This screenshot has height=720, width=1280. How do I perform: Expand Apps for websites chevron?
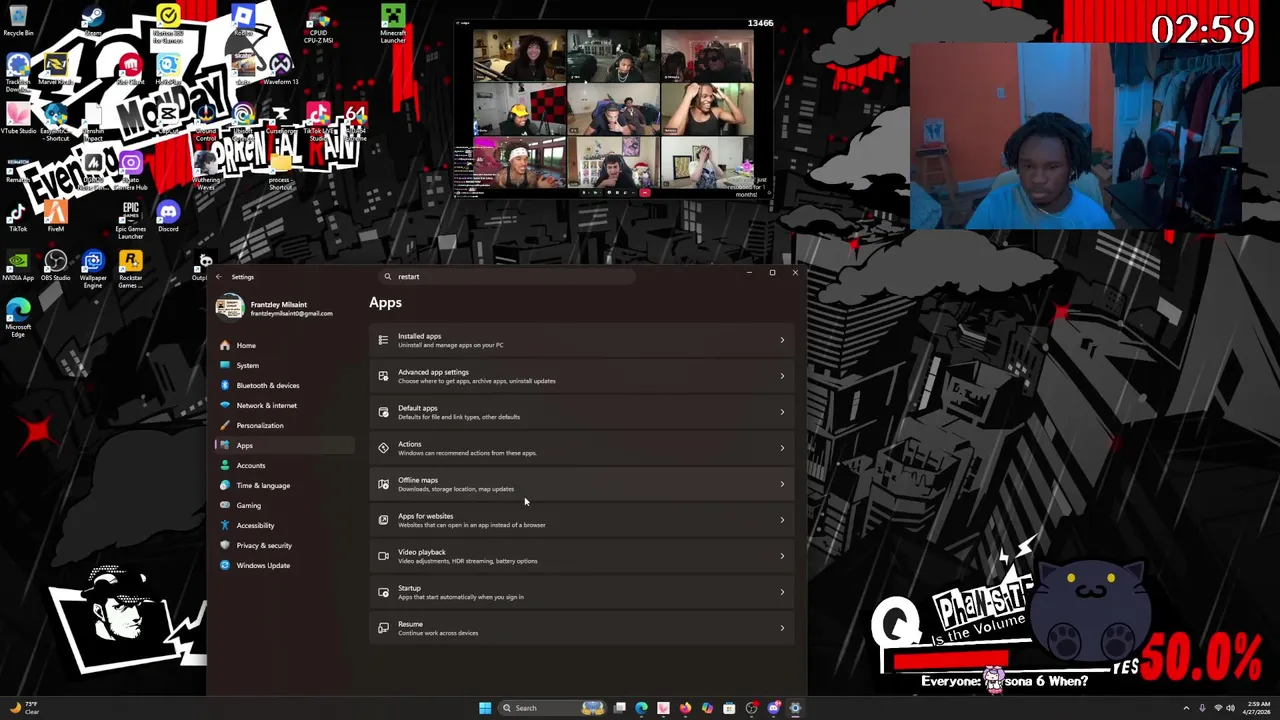tap(782, 520)
